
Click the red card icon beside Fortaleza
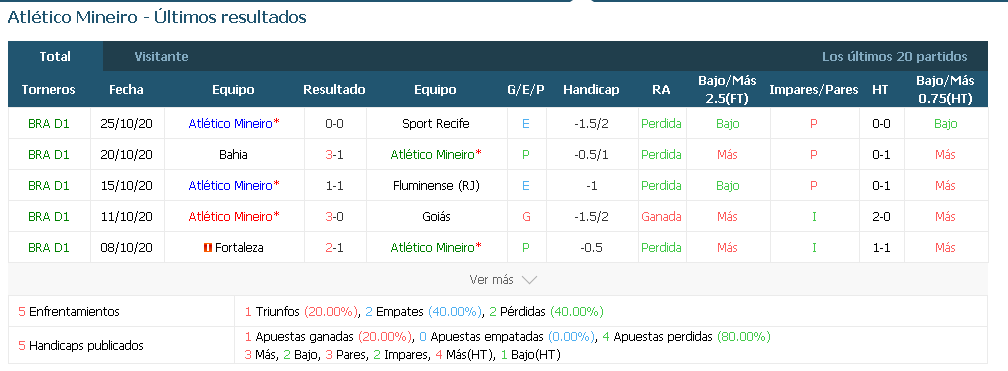click(207, 248)
